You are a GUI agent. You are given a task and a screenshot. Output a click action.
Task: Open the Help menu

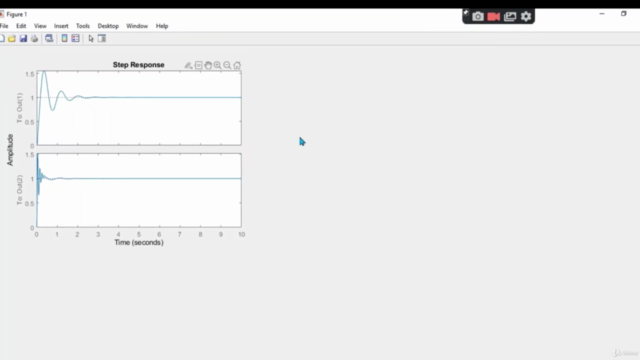pos(162,26)
